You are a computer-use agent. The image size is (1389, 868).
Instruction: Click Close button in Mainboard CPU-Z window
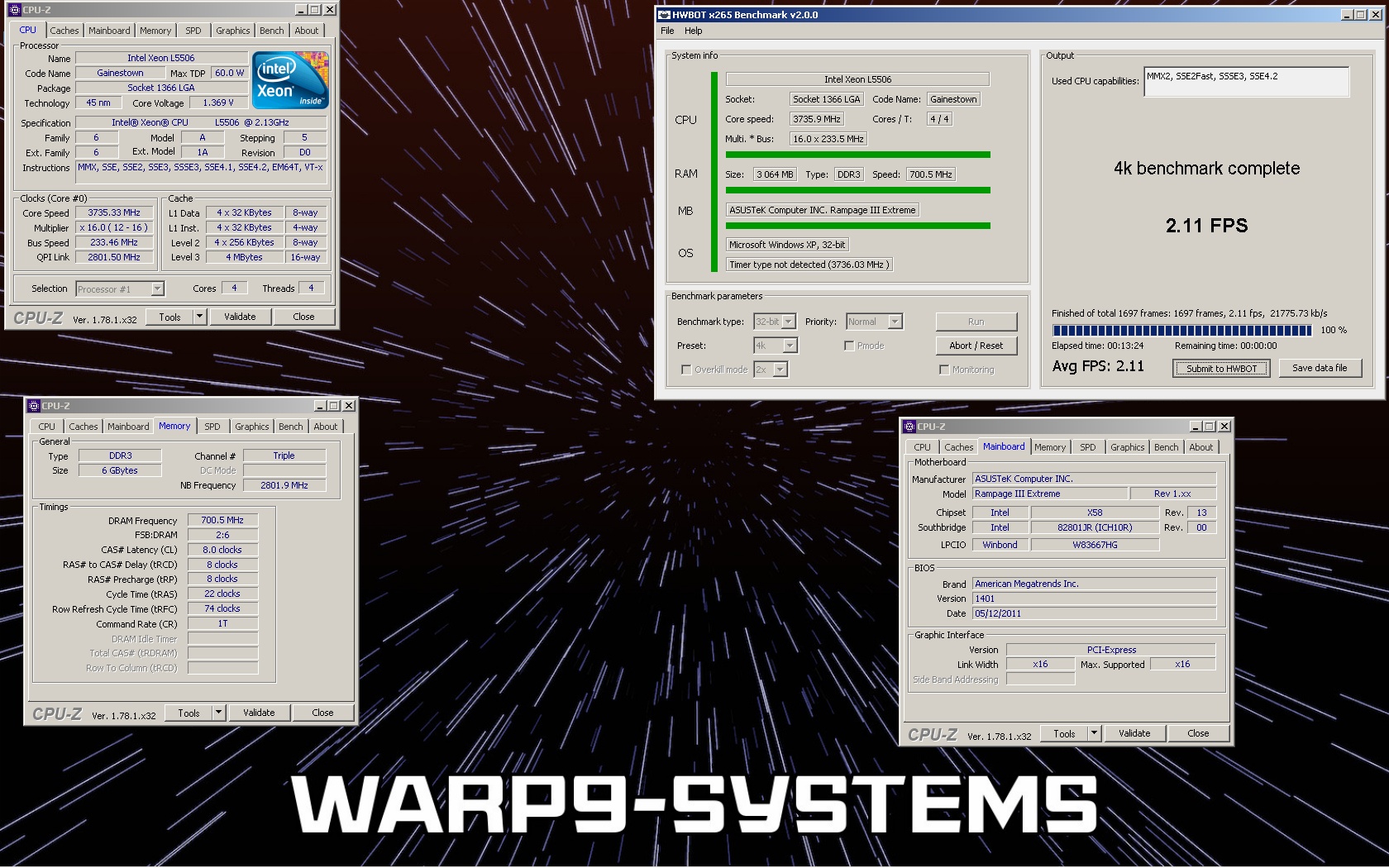click(x=1198, y=733)
